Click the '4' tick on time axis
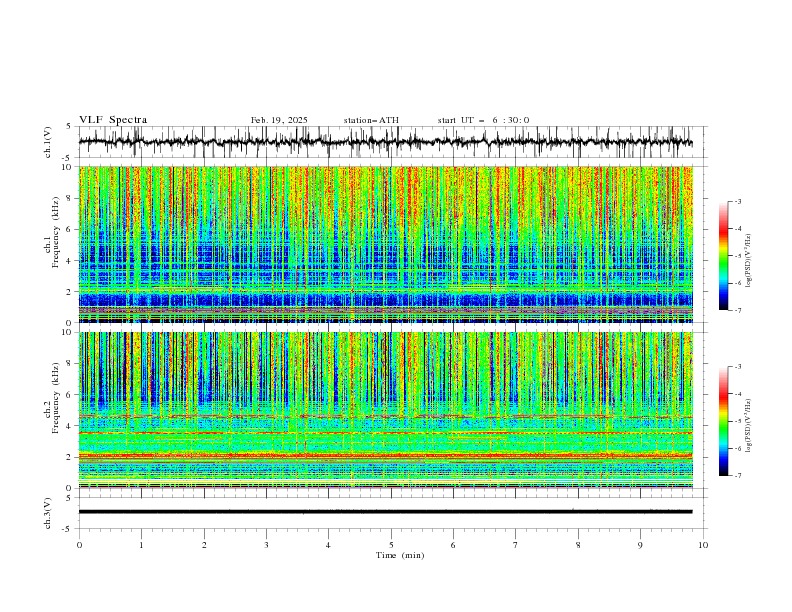This screenshot has width=792, height=612. (328, 545)
